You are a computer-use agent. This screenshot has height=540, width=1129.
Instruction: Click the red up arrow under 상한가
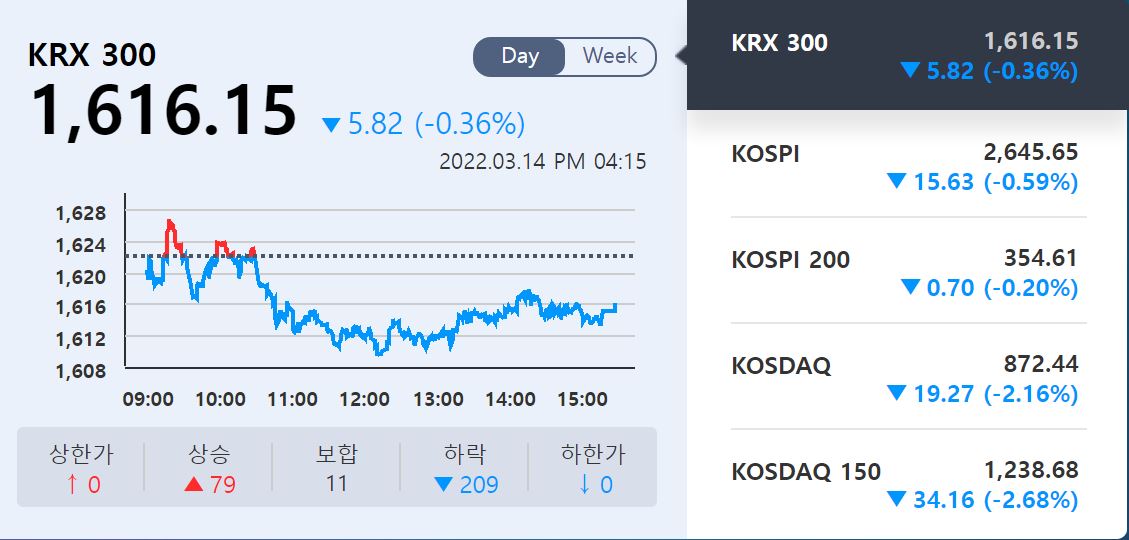(71, 486)
